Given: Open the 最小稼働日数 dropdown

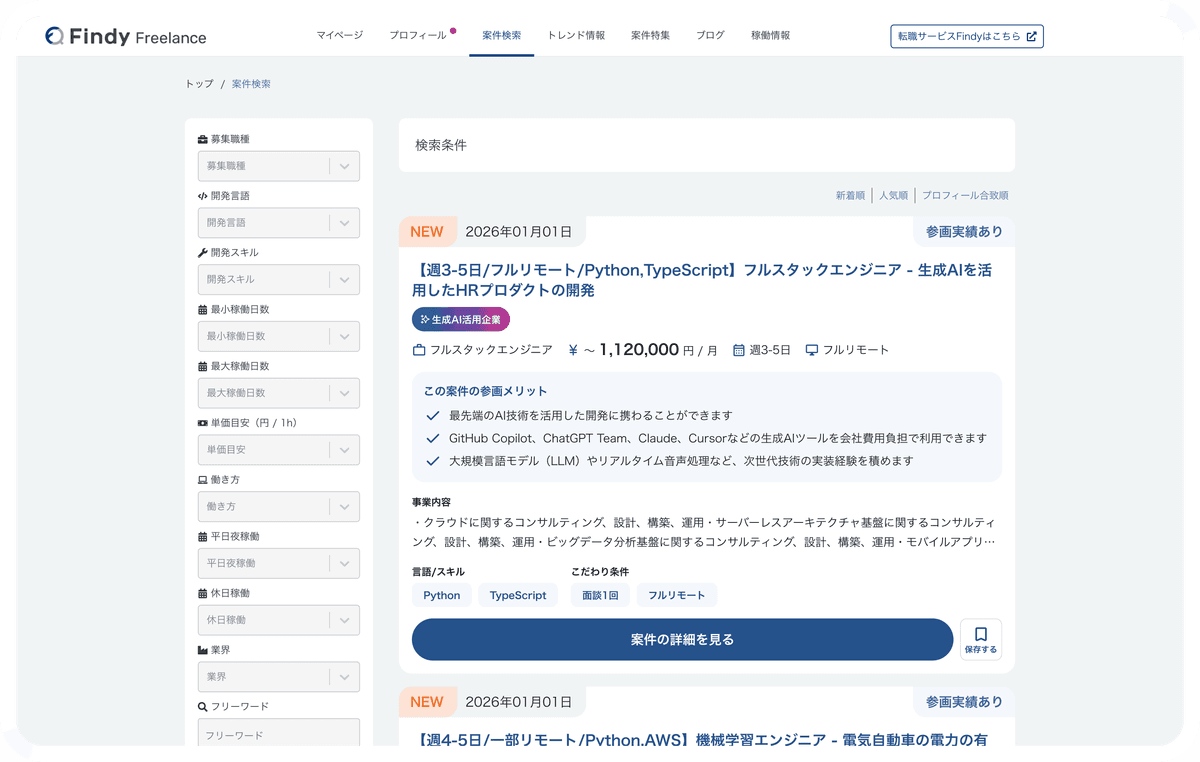Looking at the screenshot, I should click(278, 336).
